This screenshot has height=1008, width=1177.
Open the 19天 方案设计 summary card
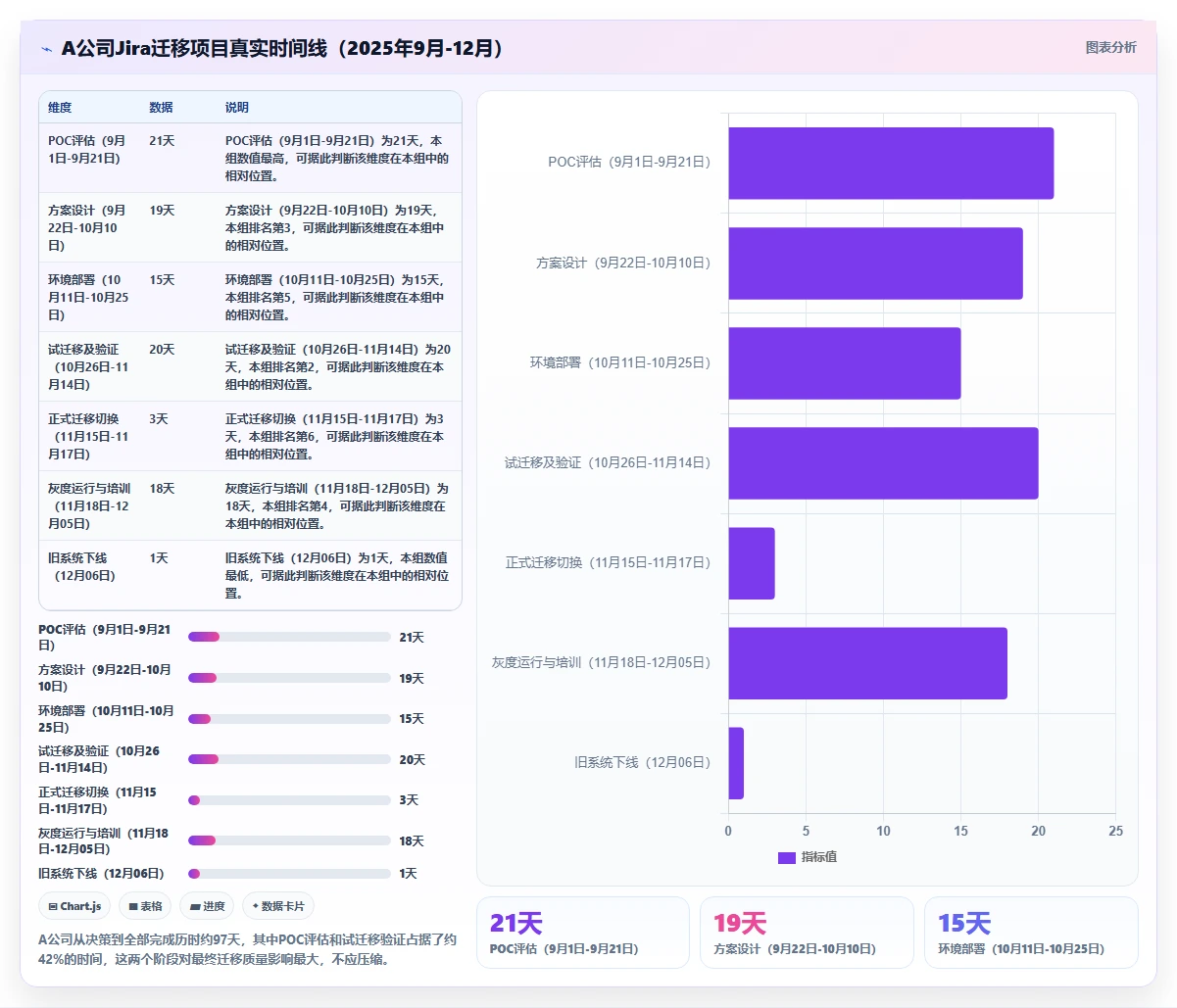(x=807, y=933)
